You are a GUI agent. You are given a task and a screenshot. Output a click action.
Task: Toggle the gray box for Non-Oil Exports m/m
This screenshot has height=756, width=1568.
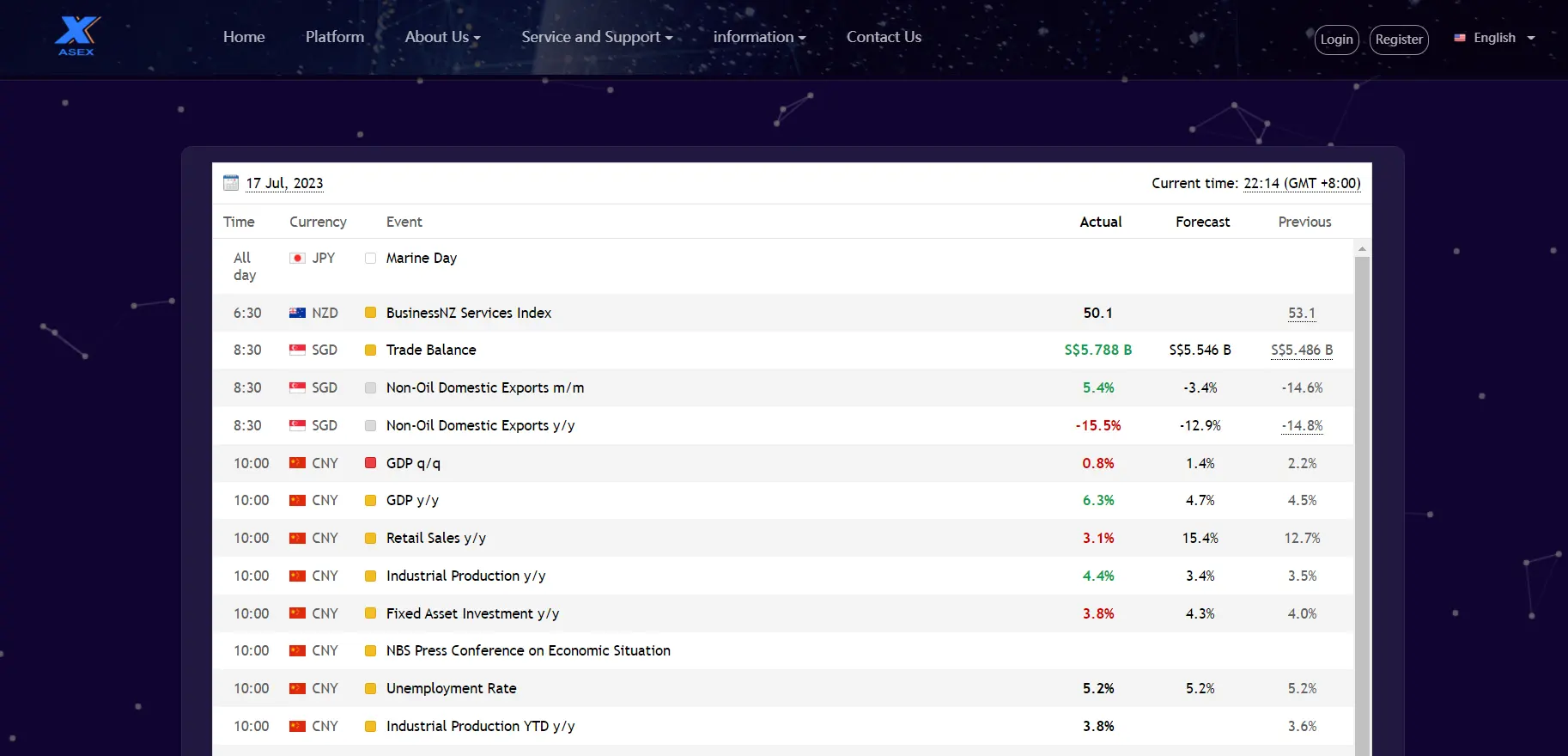click(x=370, y=387)
